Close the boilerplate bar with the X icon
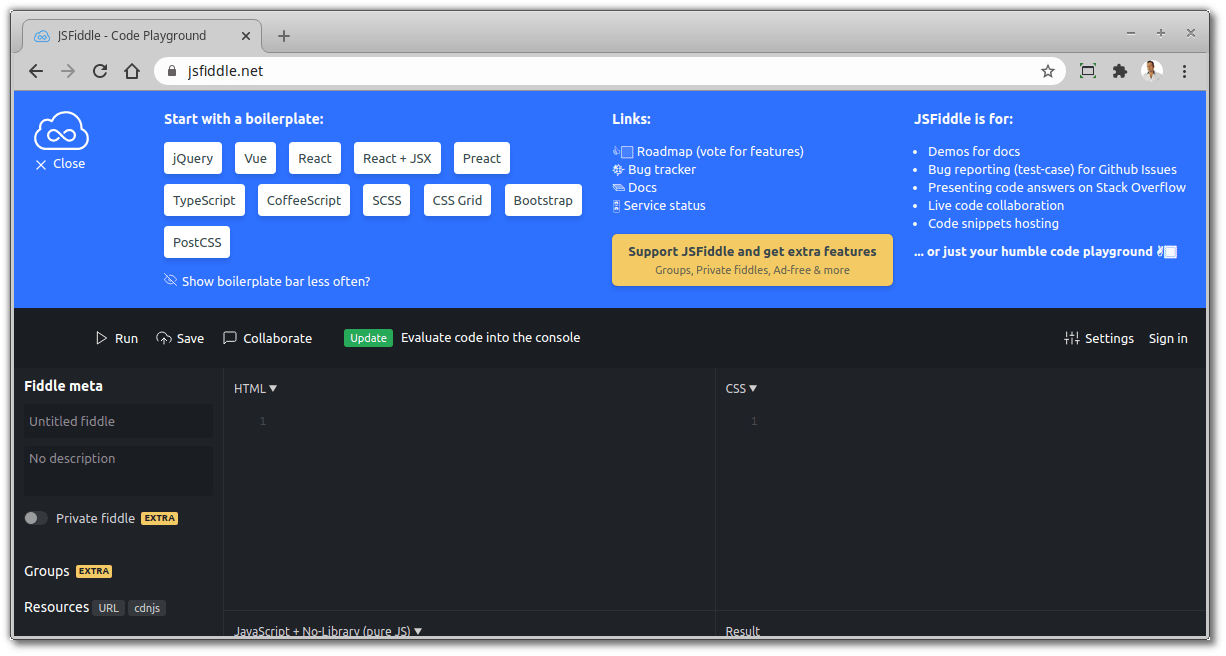The width and height of the screenshot is (1226, 656). 41,165
